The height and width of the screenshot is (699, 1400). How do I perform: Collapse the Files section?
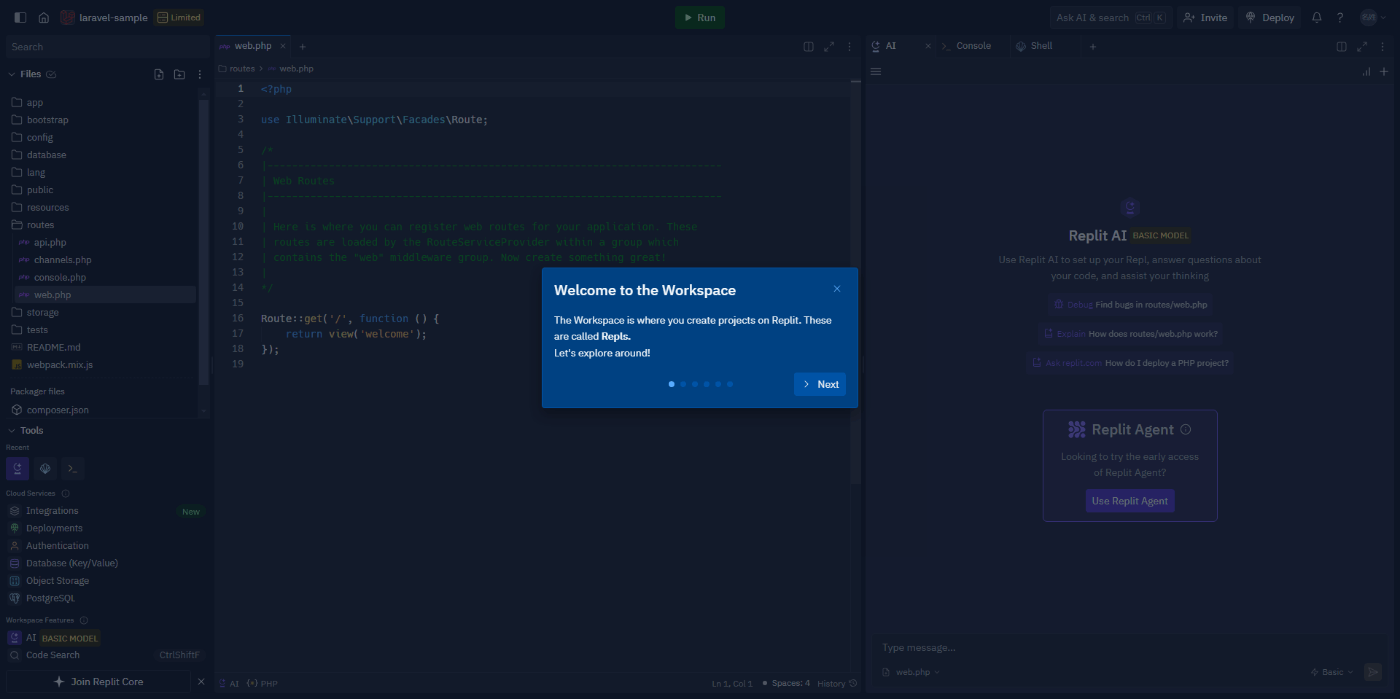point(12,74)
